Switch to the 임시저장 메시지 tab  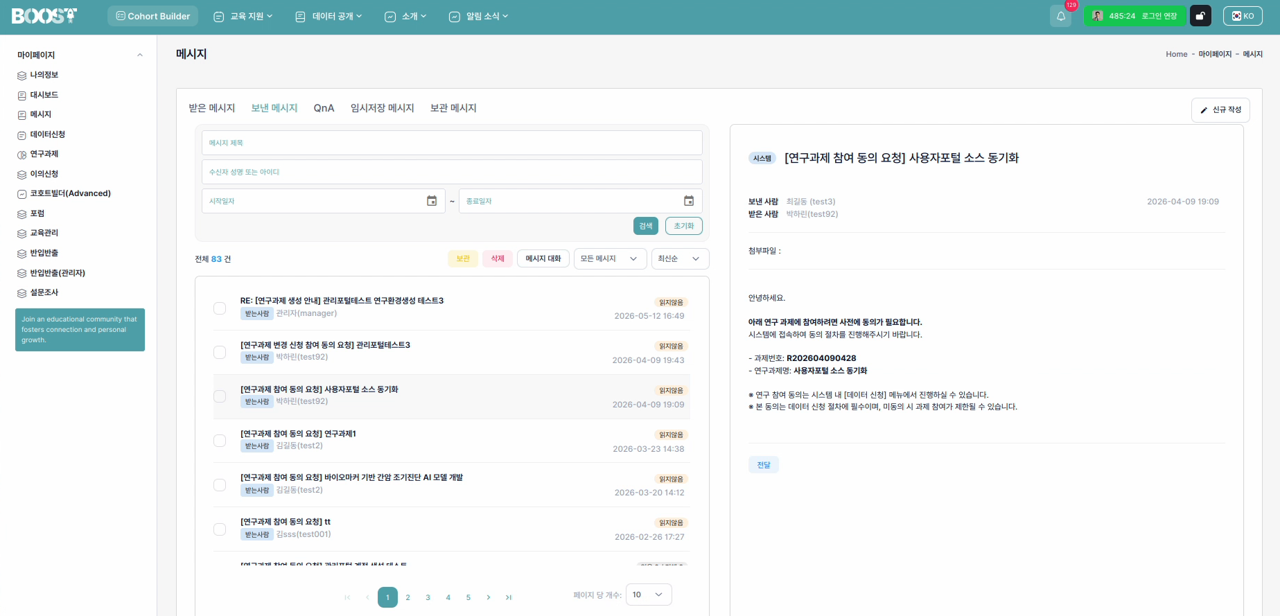click(382, 108)
